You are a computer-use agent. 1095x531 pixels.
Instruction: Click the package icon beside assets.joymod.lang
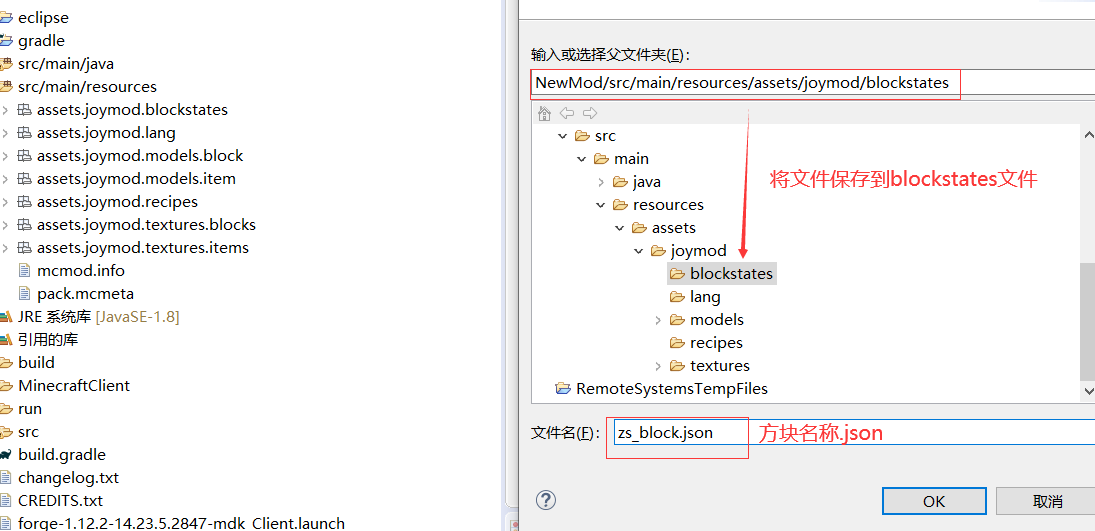[24, 133]
